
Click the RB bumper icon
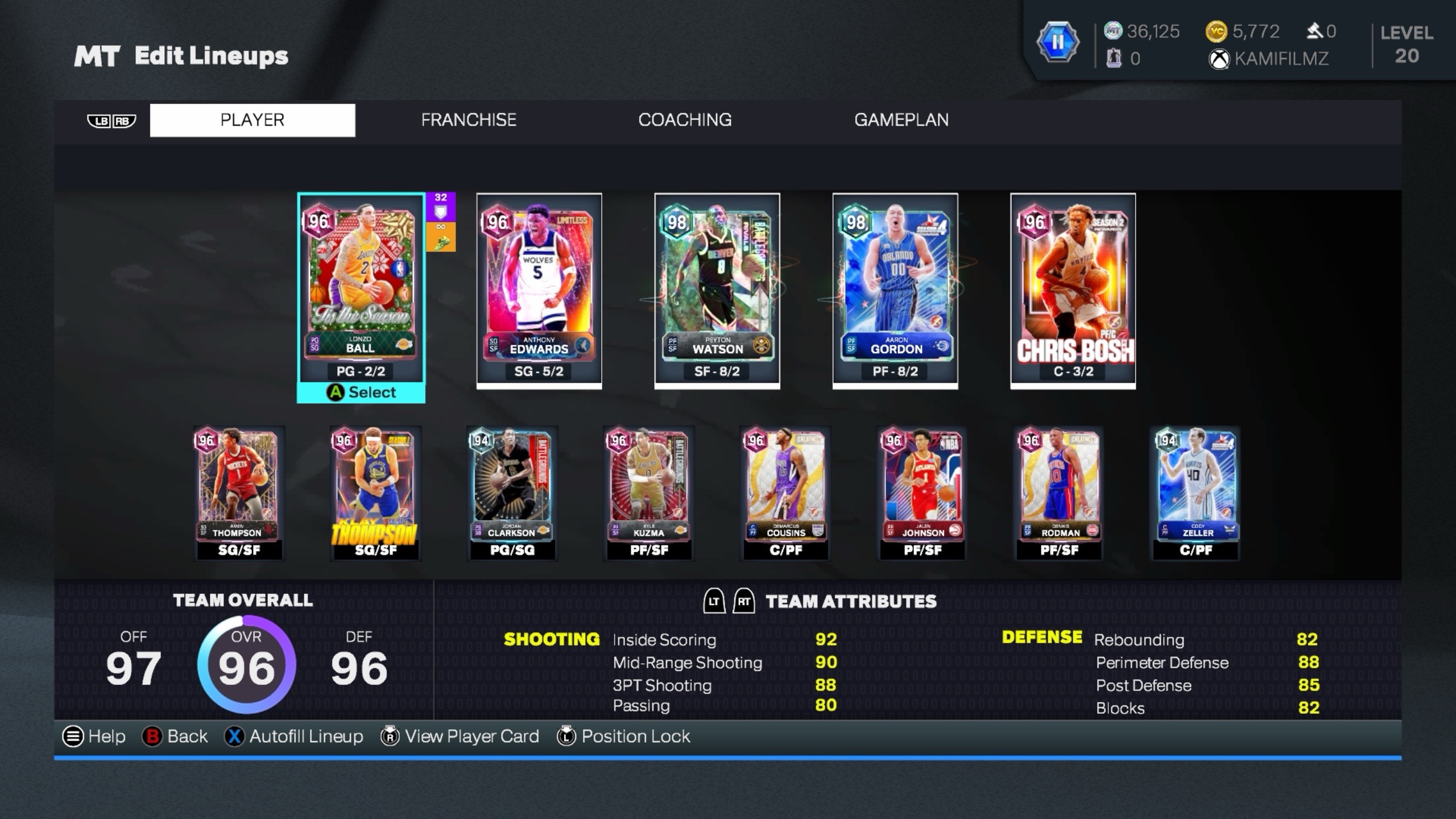tap(124, 121)
